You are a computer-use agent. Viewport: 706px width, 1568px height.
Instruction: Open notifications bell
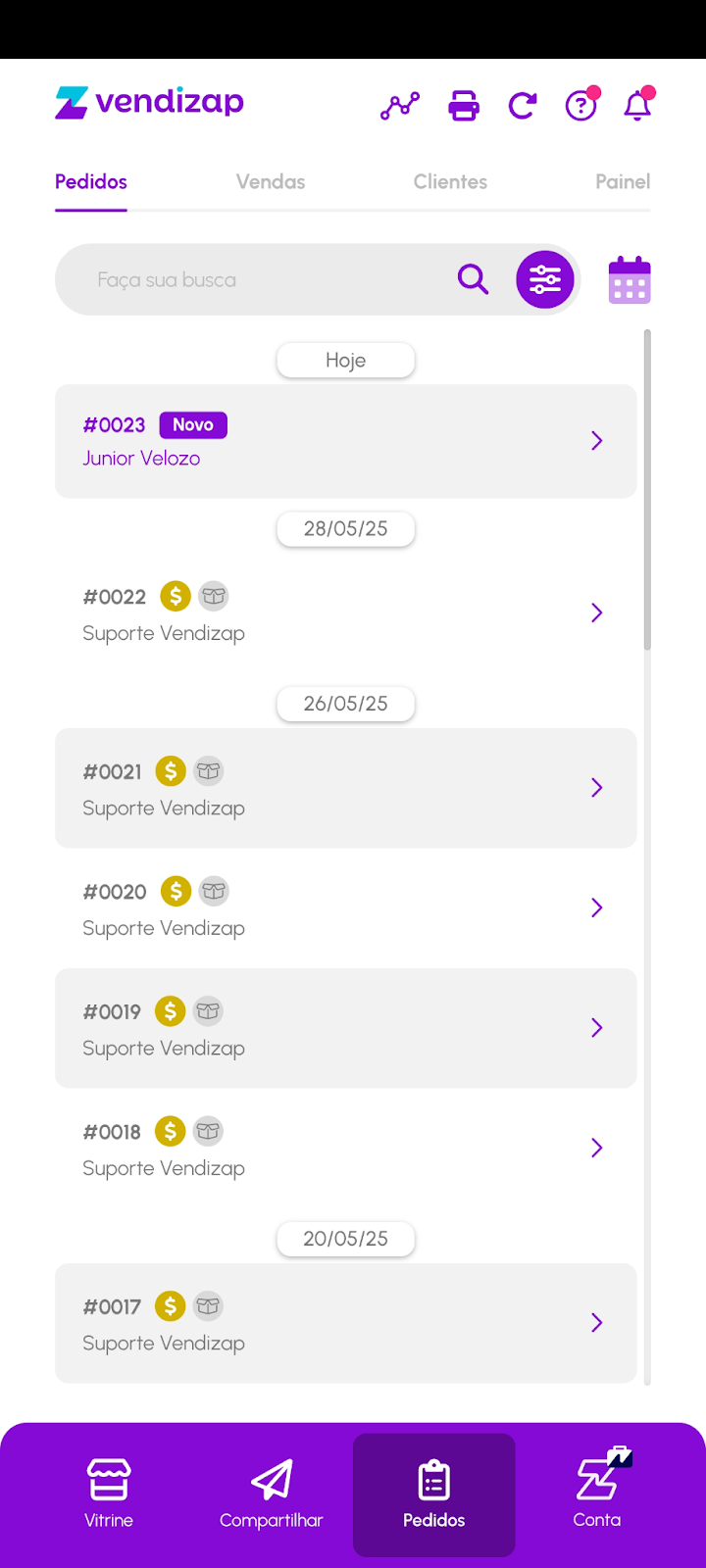637,105
